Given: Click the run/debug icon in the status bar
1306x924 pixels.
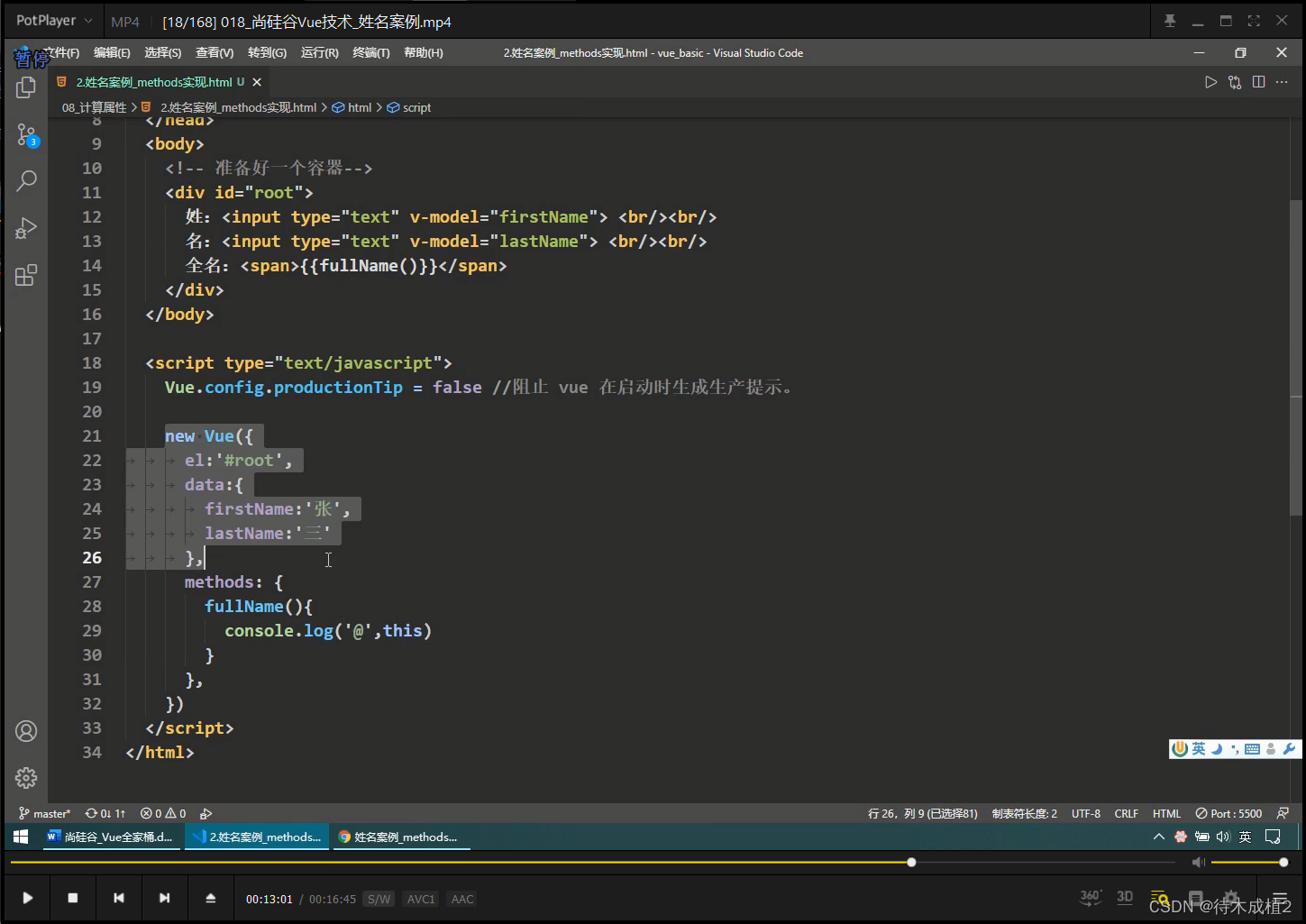Looking at the screenshot, I should tap(205, 813).
